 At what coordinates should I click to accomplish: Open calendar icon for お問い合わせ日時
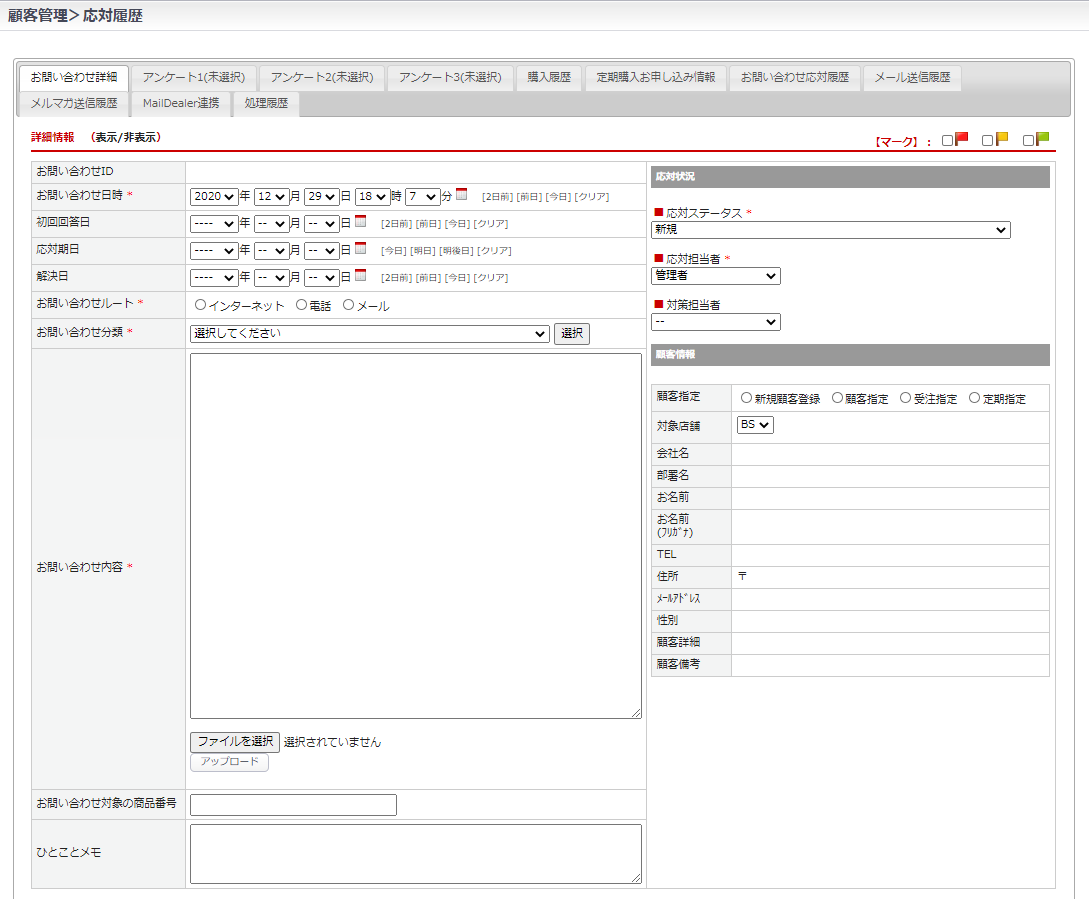point(462,195)
